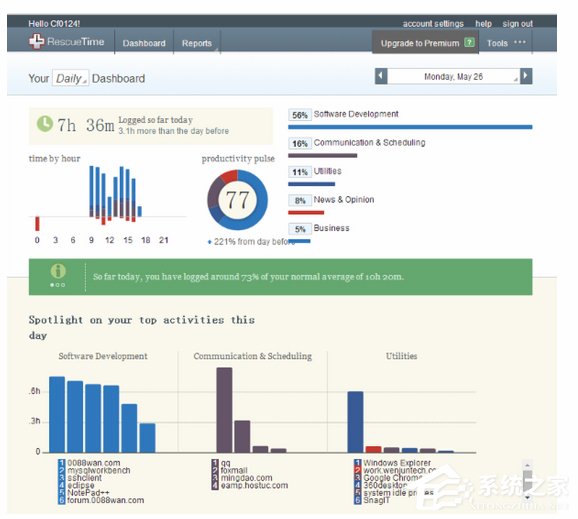Select Business category label
The height and width of the screenshot is (519, 578).
(331, 228)
